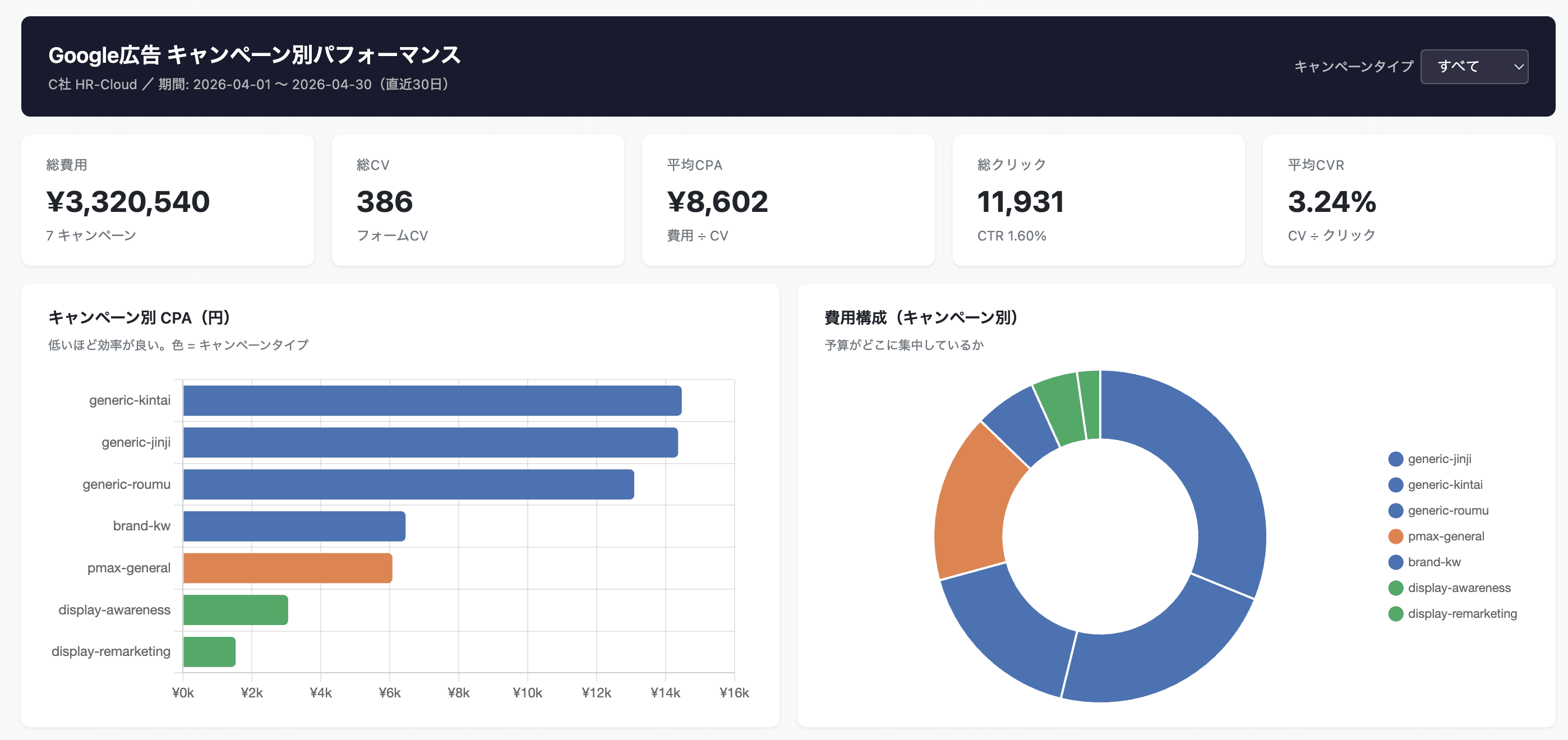
Task: Click the 費用 ÷ CV caption
Action: coord(698,235)
